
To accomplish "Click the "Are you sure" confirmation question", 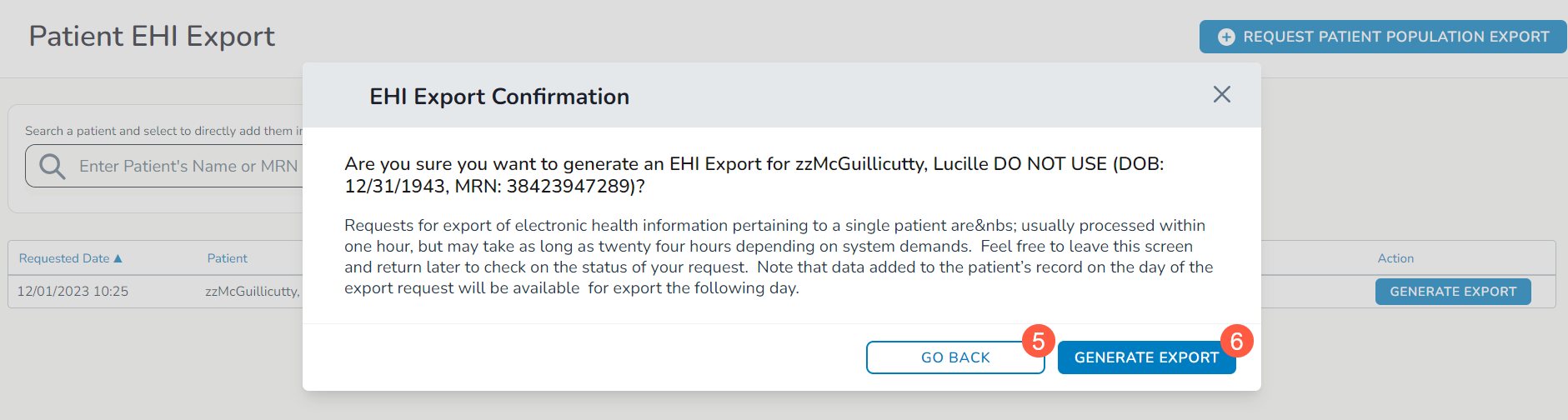I will 754,174.
